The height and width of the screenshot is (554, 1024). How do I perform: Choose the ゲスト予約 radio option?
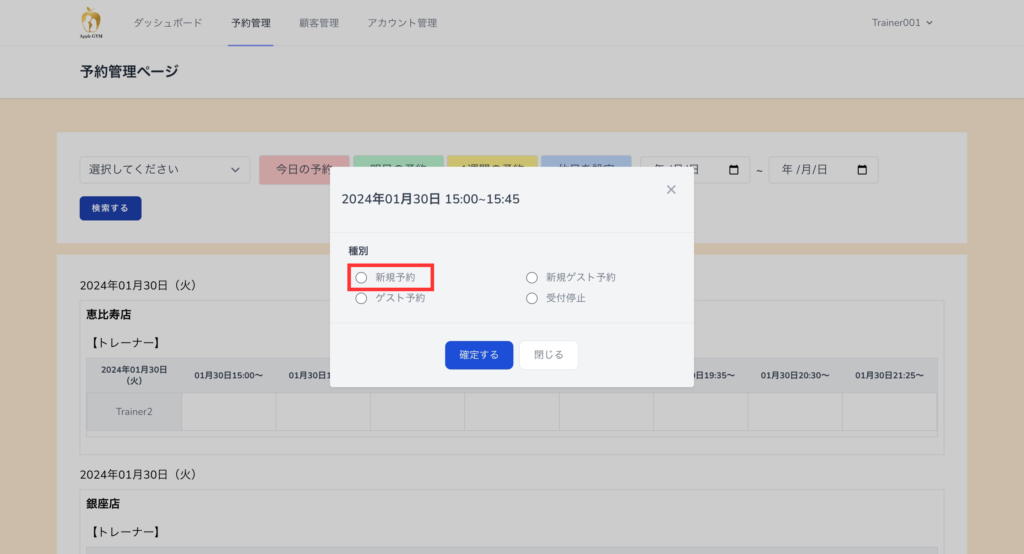click(x=362, y=298)
